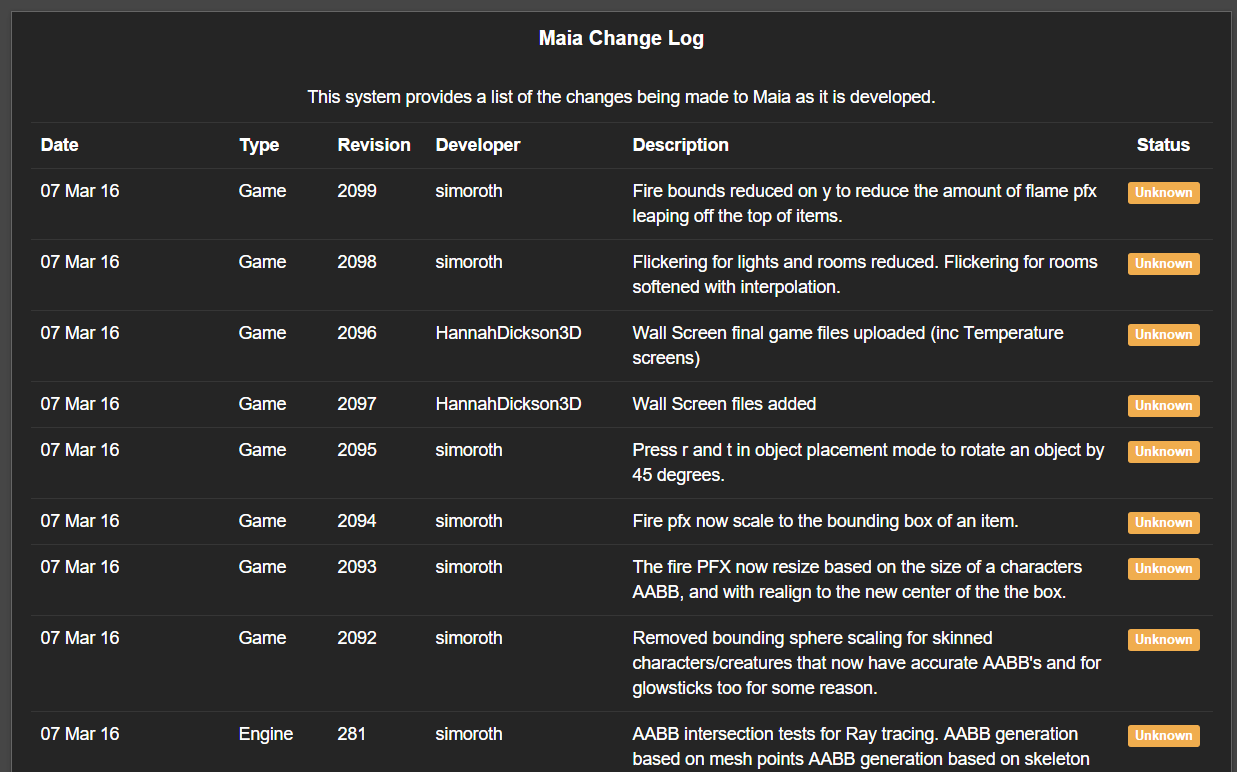This screenshot has width=1237, height=772.
Task: Select Unknown badge on revision 2094 row
Action: [1163, 523]
